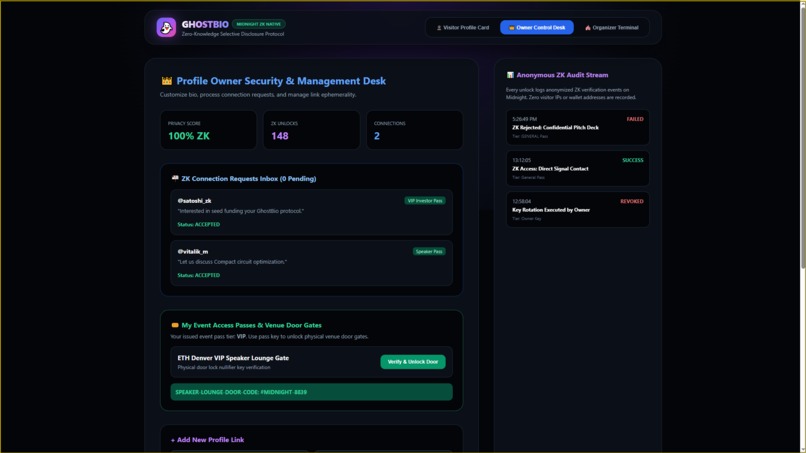Click the person icon in Visitor Profile Card tab
The height and width of the screenshot is (453, 806).
pos(439,28)
